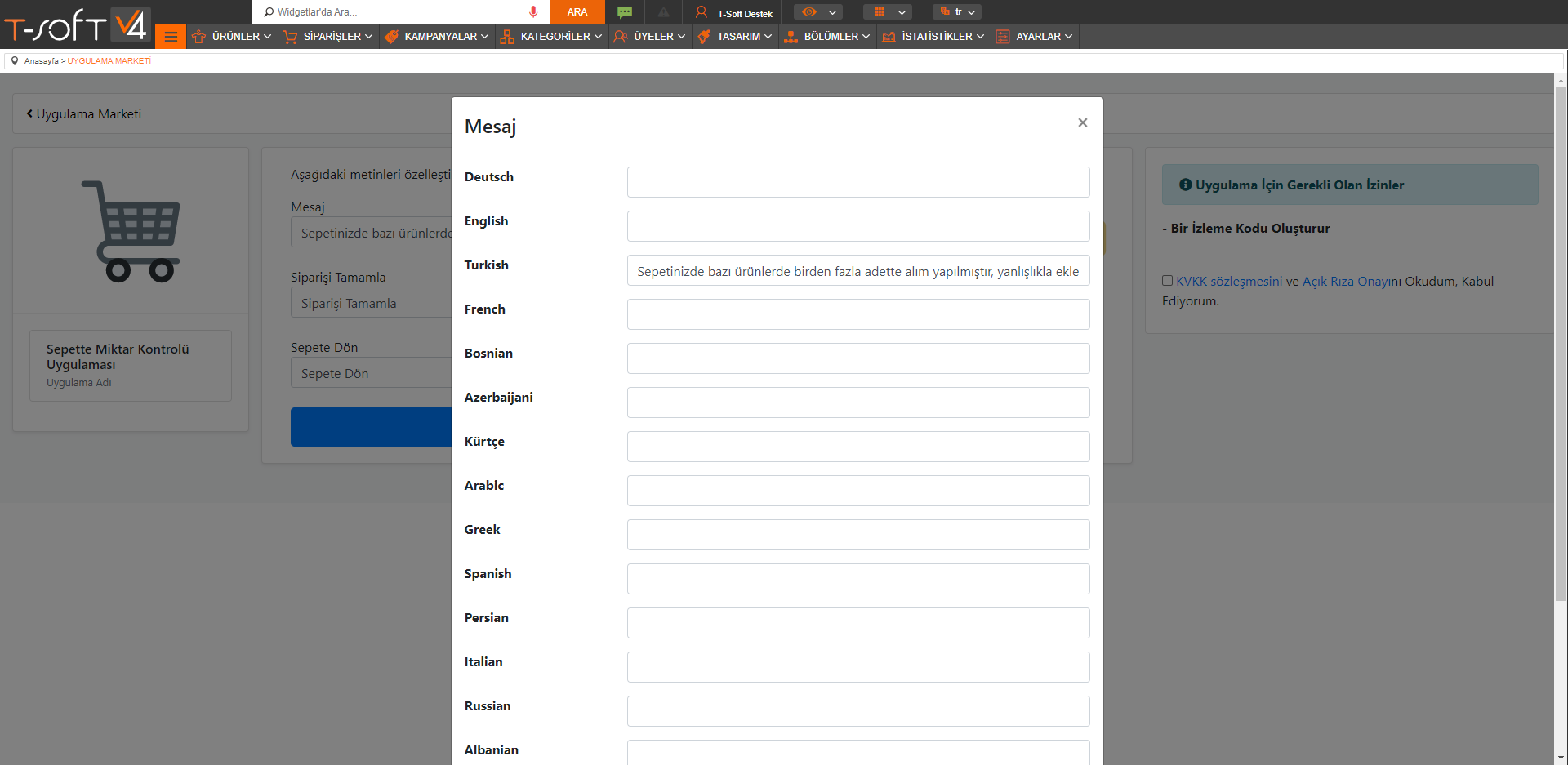The image size is (1568, 765).
Task: Click the AYARLAR settings sliders icon
Action: (x=1003, y=37)
